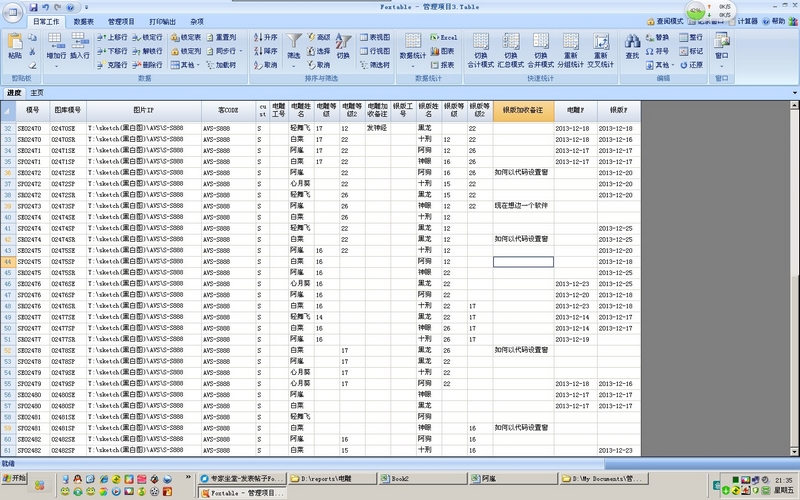Open the 其他 dropdown in the 数据 group

click(186, 64)
